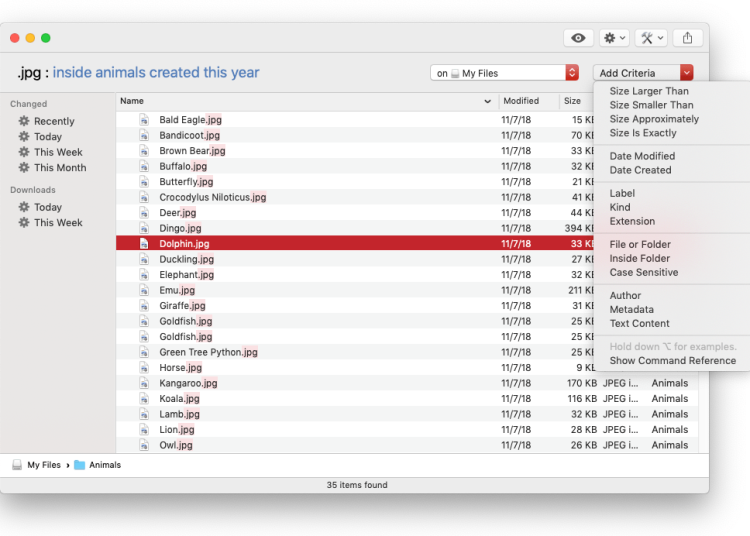This screenshot has height=536, width=750.
Task: Choose 'Size Larger Than' from criteria menu
Action: (x=649, y=91)
